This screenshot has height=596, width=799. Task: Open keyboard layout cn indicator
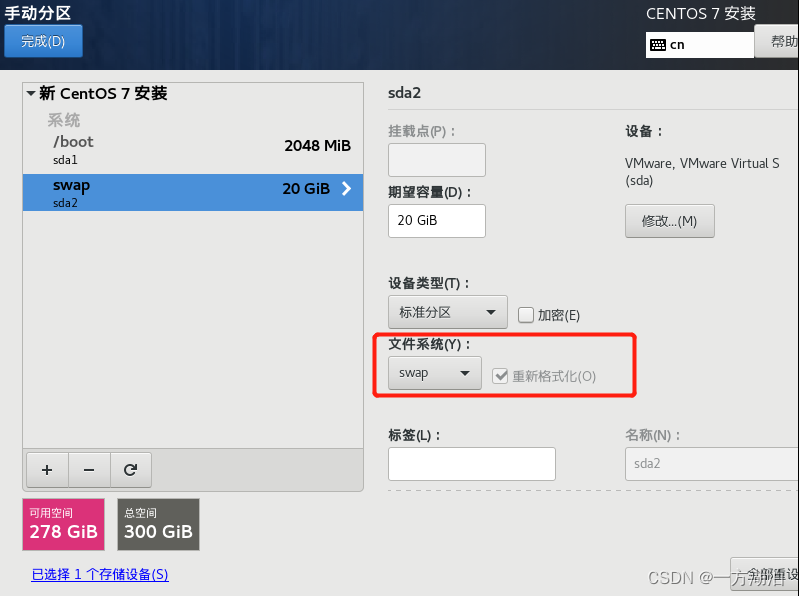pyautogui.click(x=700, y=45)
